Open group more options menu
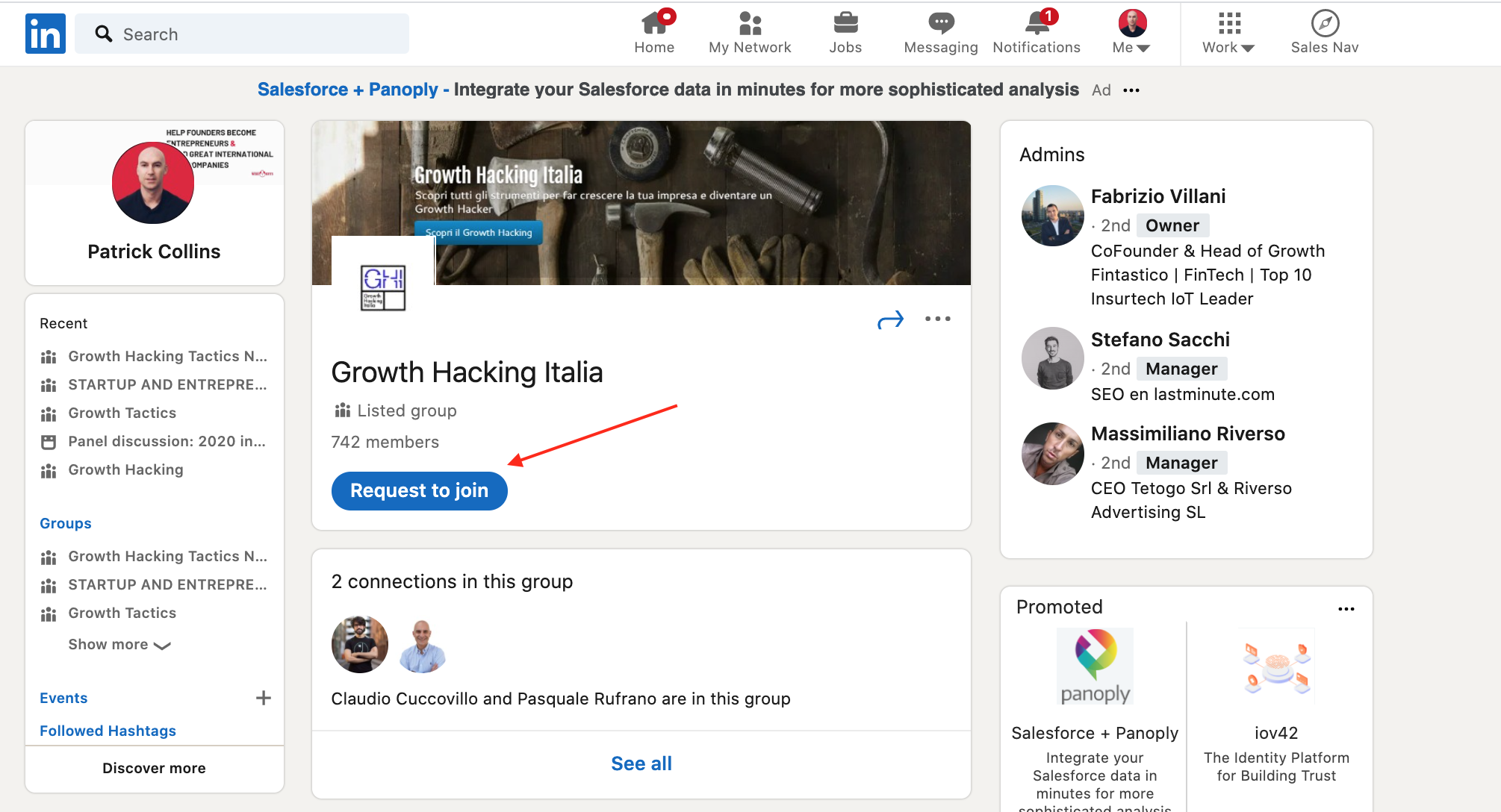Screen dimensions: 1501x812 point(938,319)
